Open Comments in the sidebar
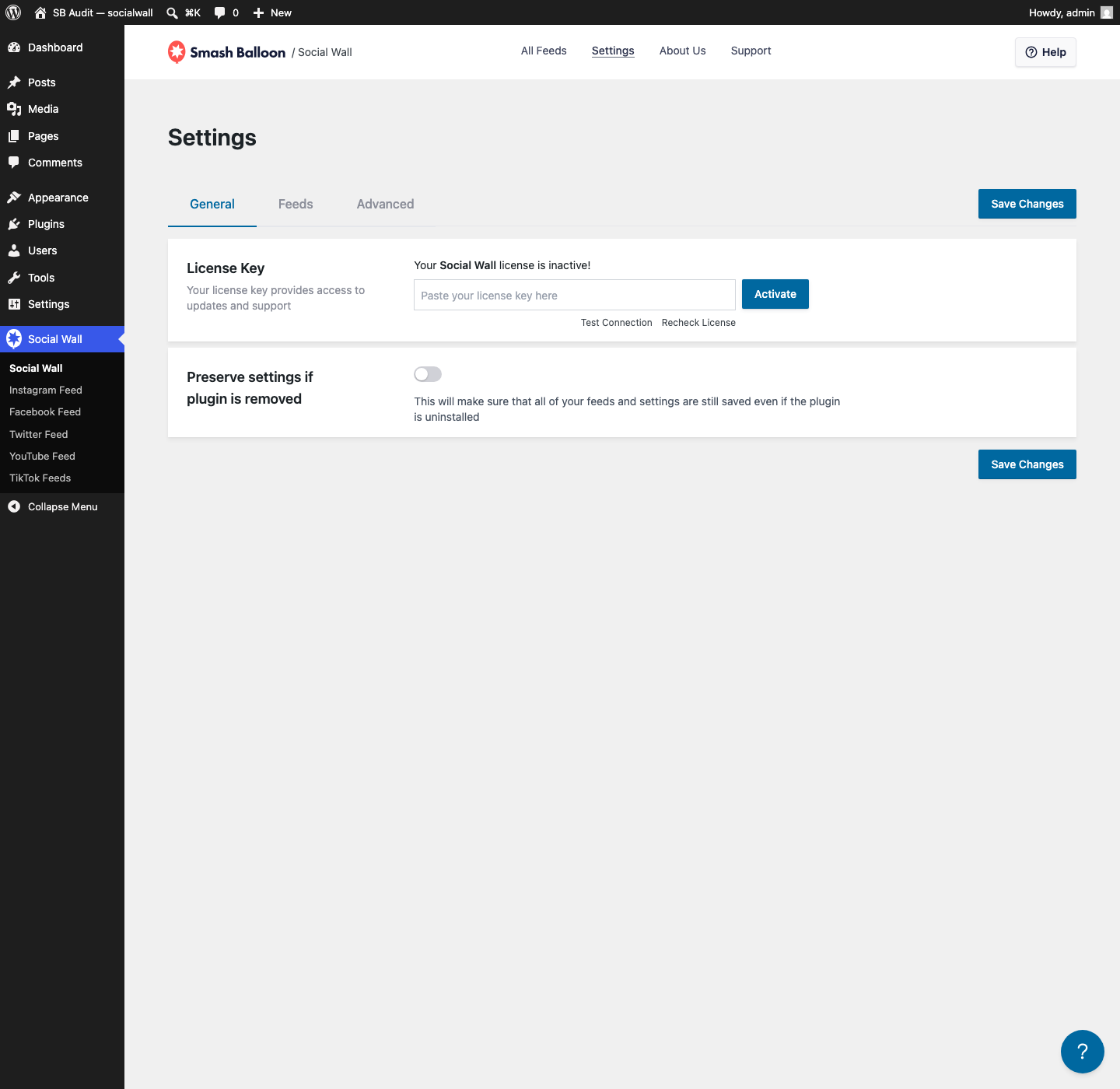This screenshot has height=1089, width=1120. 55,163
